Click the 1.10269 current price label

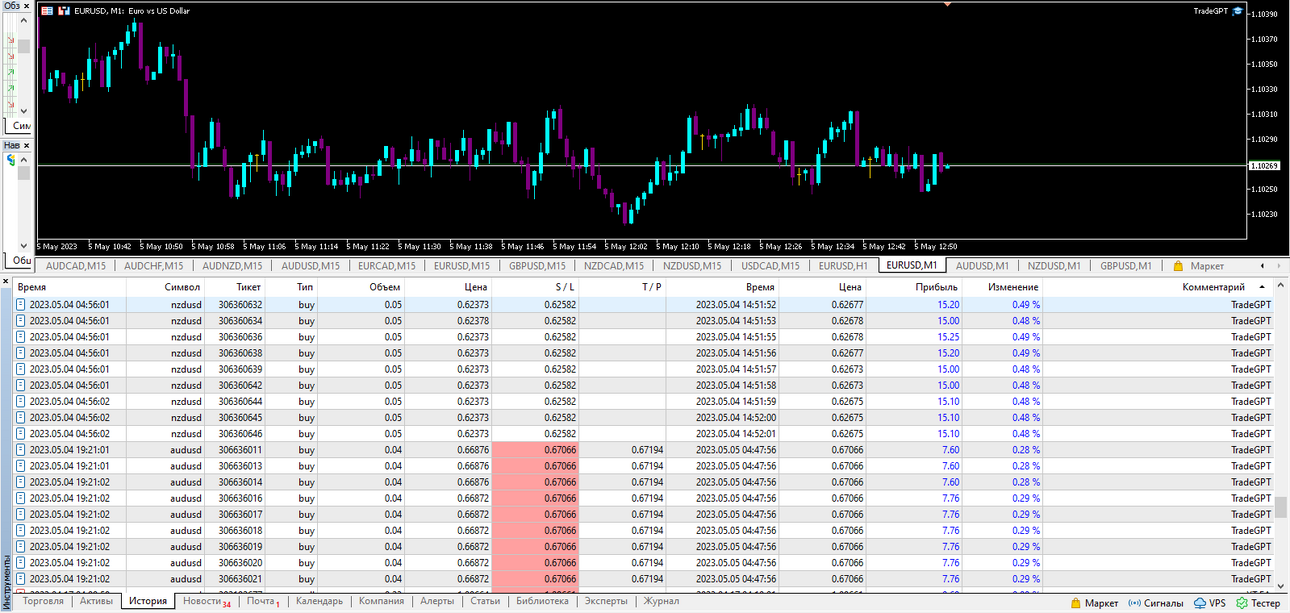(1264, 166)
